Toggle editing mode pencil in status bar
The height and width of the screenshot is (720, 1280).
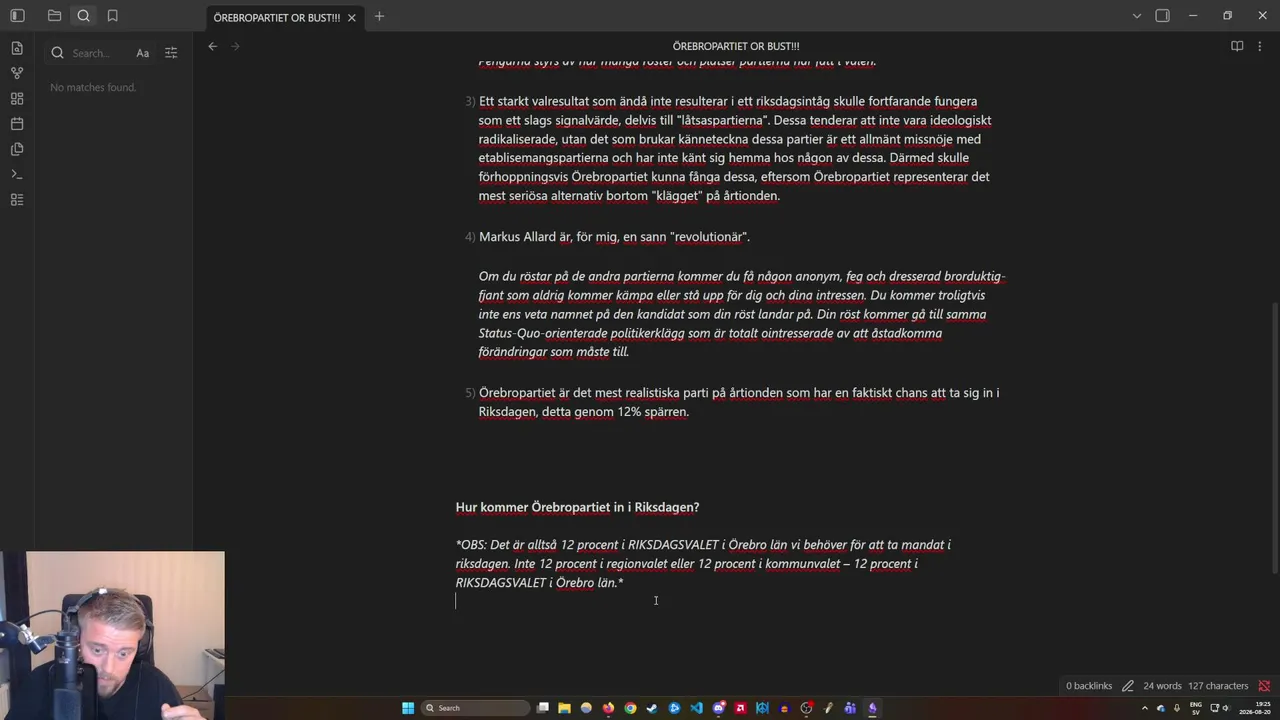click(x=1128, y=686)
